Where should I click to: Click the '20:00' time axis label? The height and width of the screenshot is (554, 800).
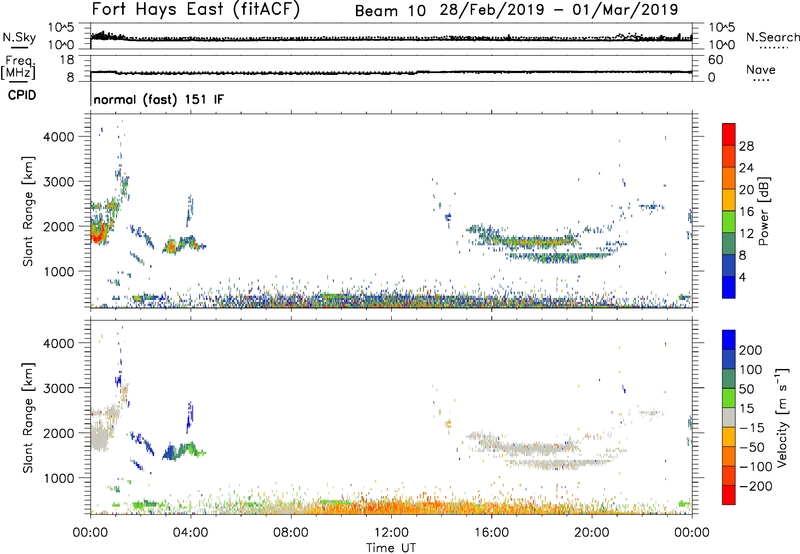[591, 533]
